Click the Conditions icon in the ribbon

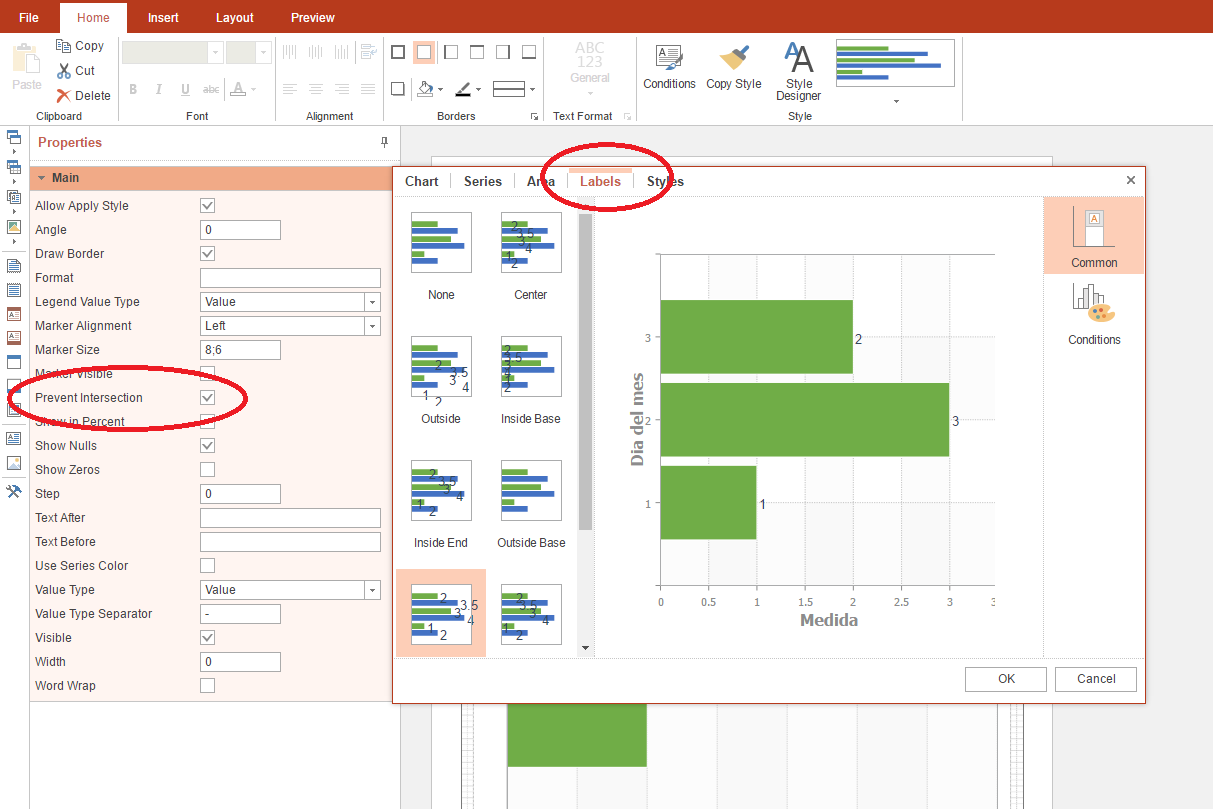(669, 57)
